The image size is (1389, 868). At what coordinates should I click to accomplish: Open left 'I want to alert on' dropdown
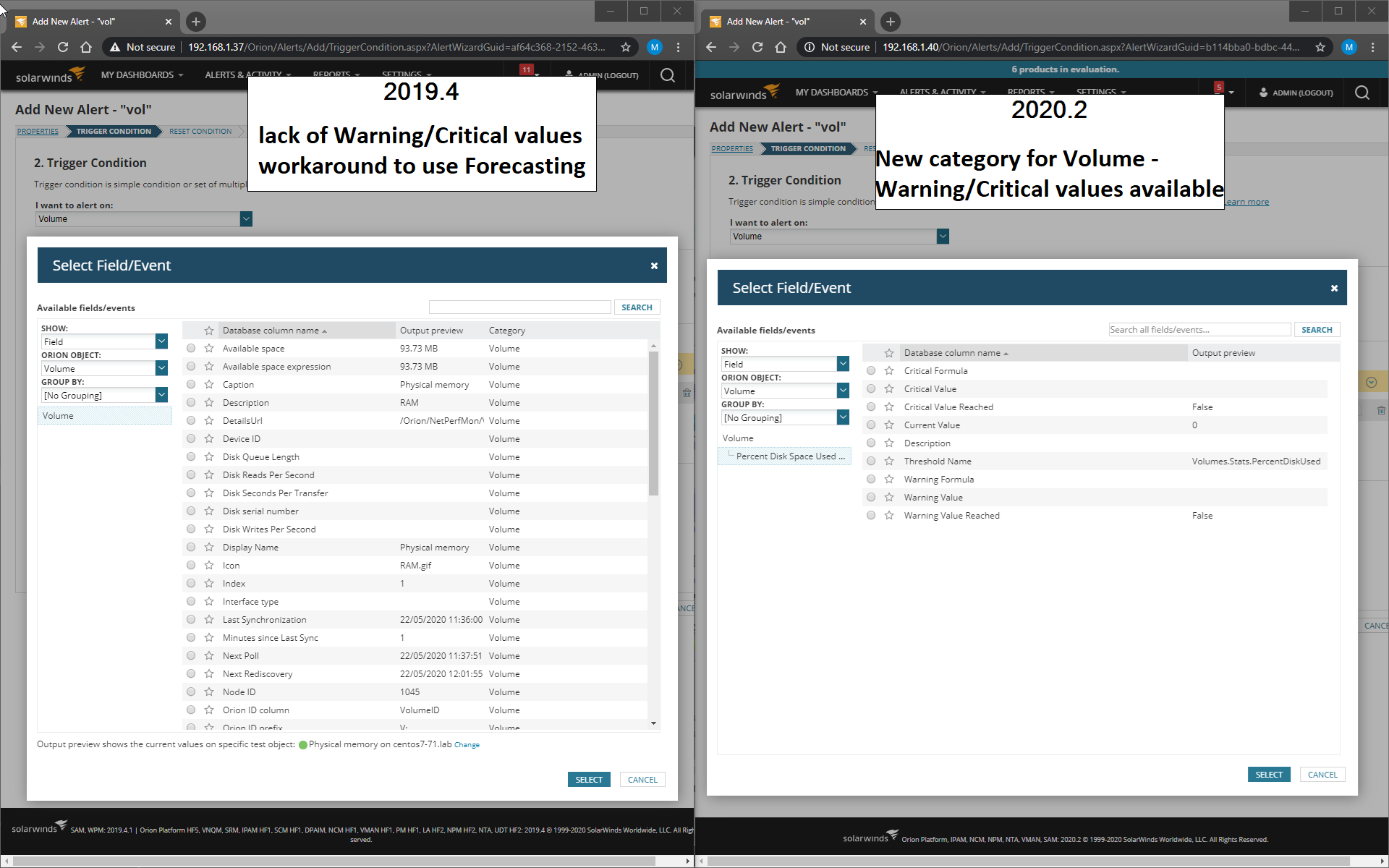[x=246, y=219]
